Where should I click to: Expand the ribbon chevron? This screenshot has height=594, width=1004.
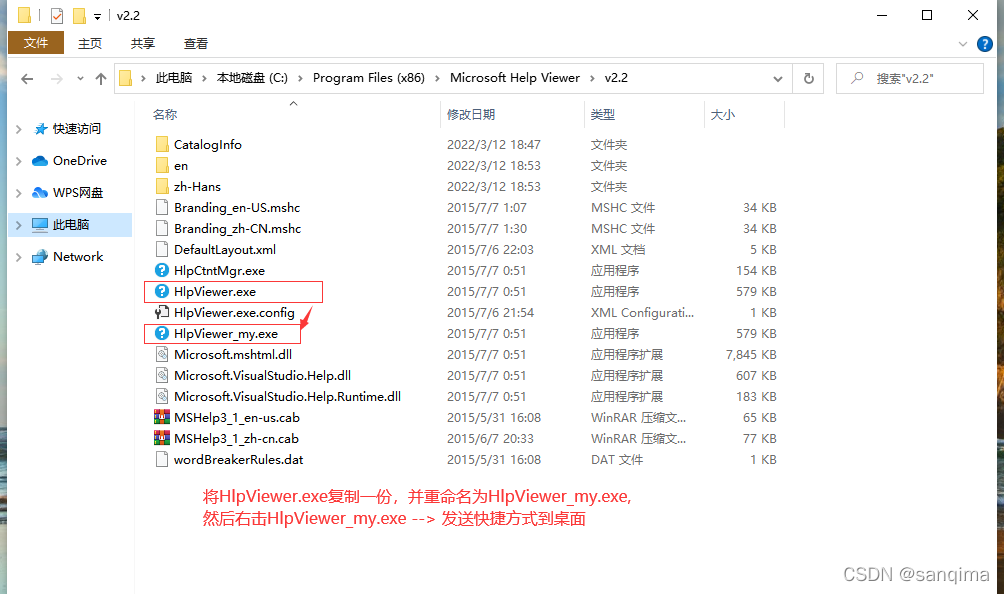962,44
